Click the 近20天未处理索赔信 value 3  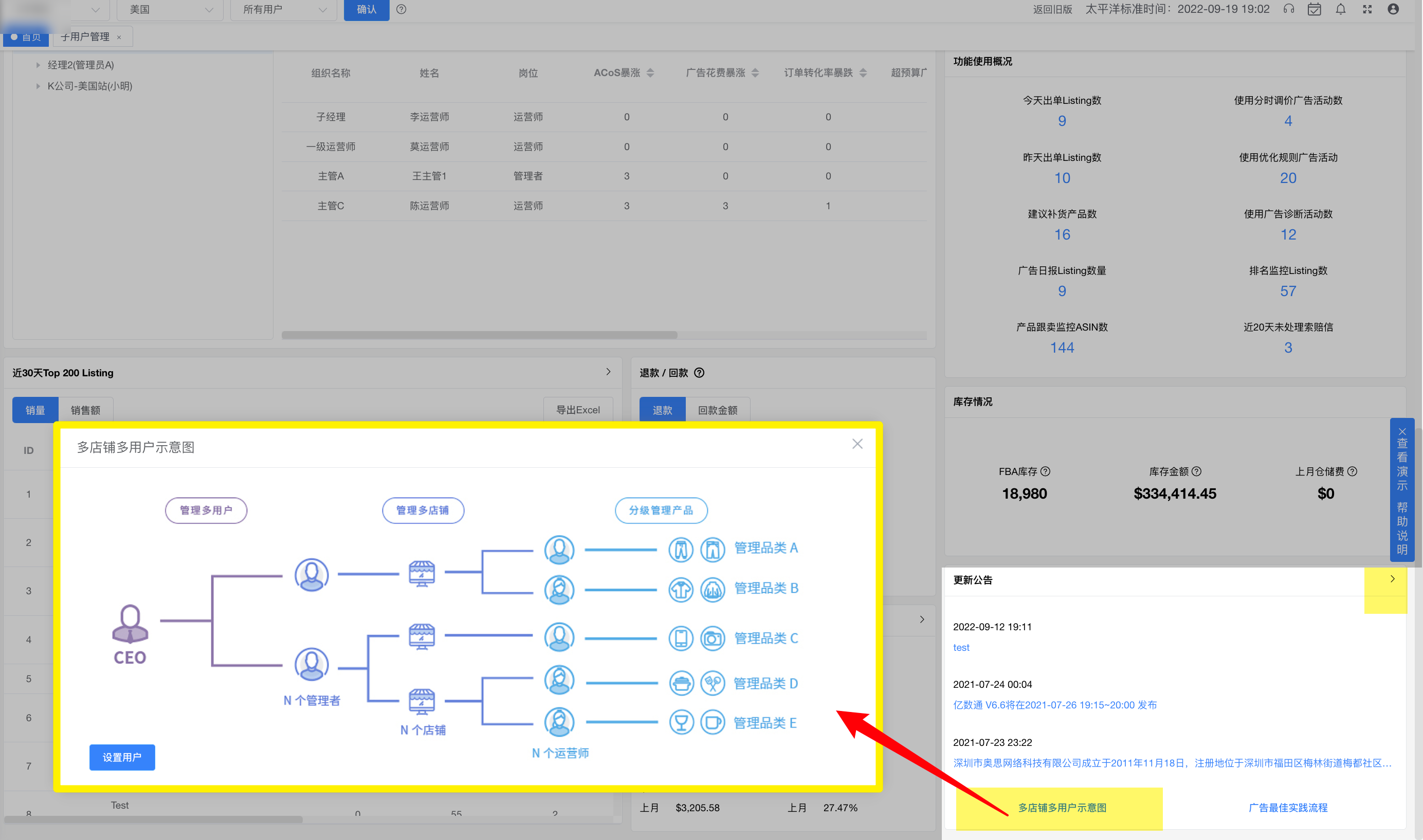(1288, 348)
